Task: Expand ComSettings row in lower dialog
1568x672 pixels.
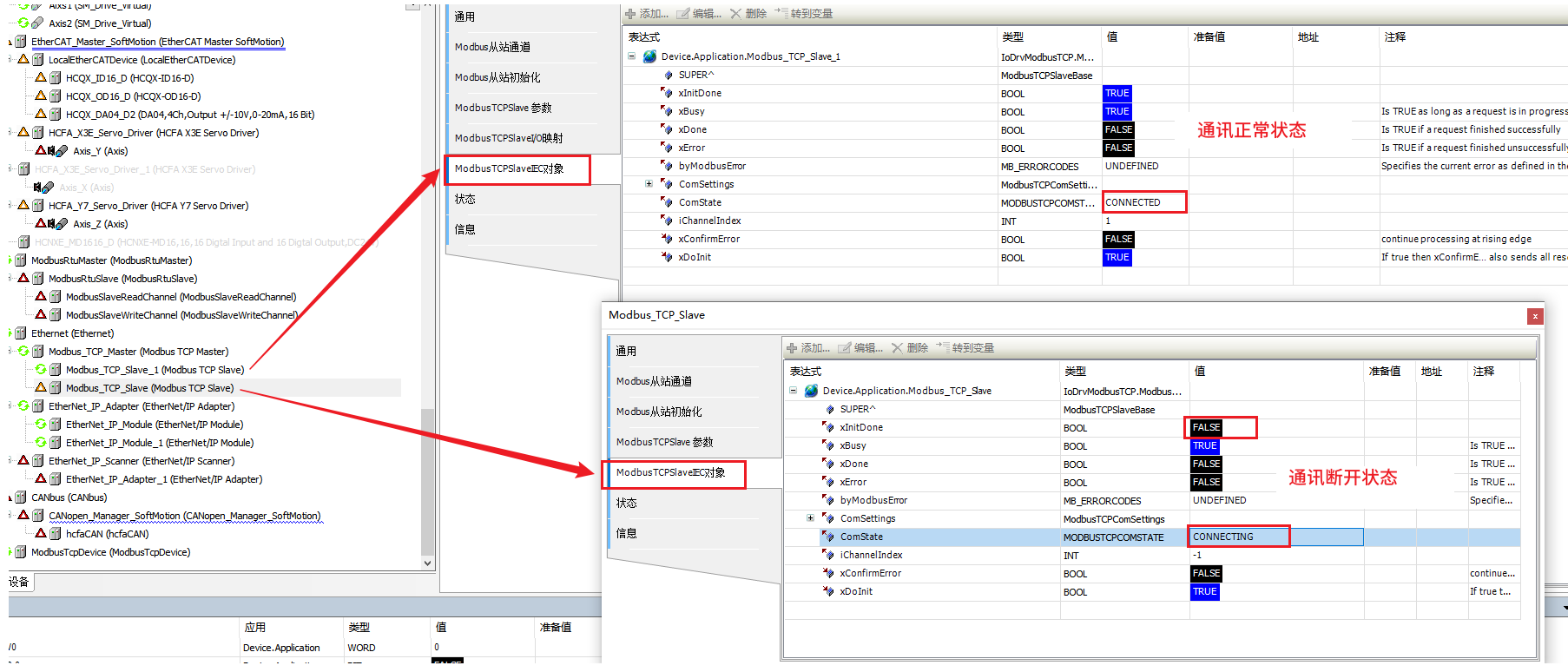Action: pos(810,518)
